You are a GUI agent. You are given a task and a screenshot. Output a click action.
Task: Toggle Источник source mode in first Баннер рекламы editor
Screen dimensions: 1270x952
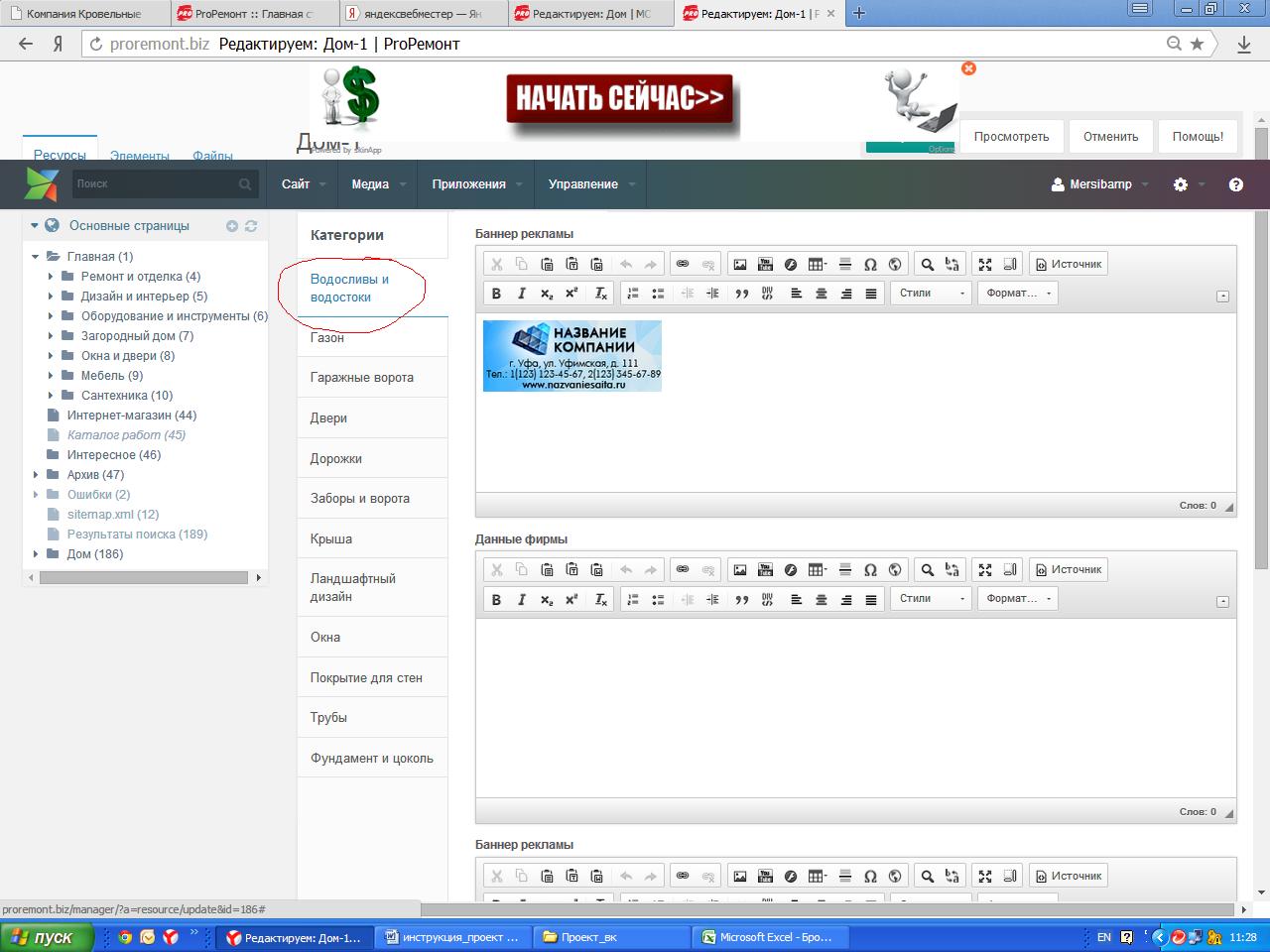(1069, 264)
